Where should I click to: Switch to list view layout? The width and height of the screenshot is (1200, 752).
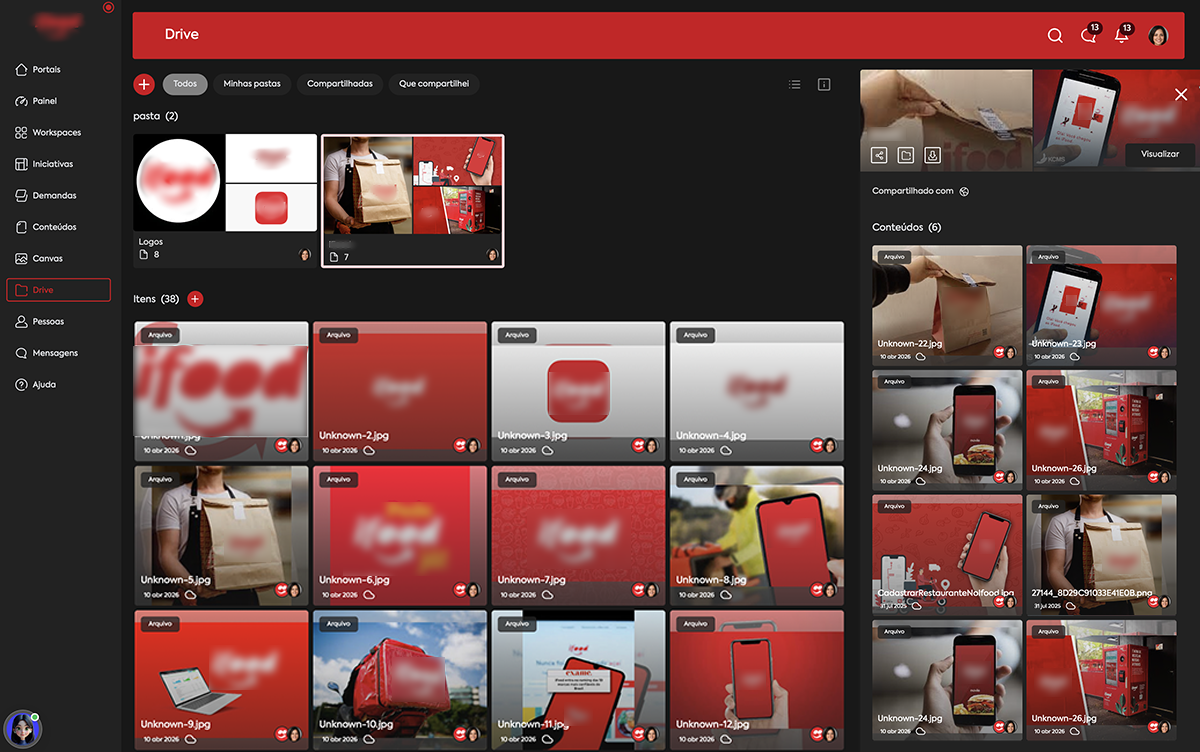point(794,84)
